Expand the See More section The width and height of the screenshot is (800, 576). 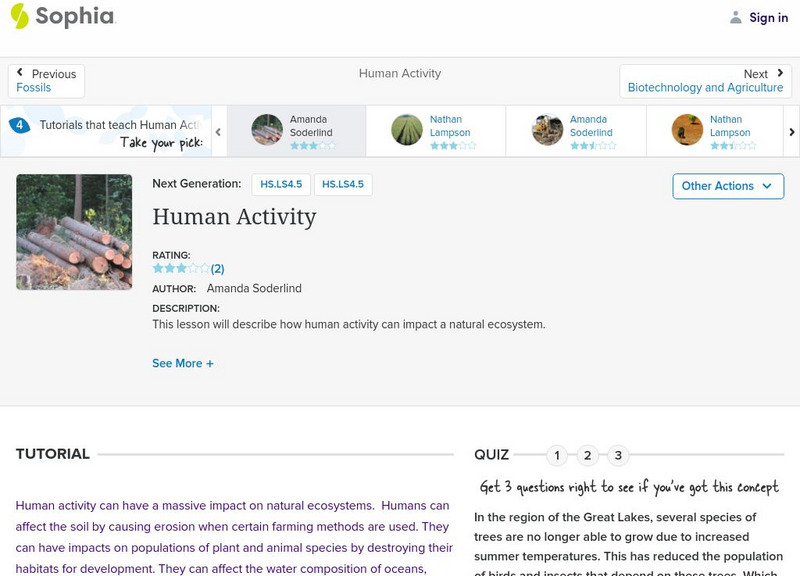point(184,363)
